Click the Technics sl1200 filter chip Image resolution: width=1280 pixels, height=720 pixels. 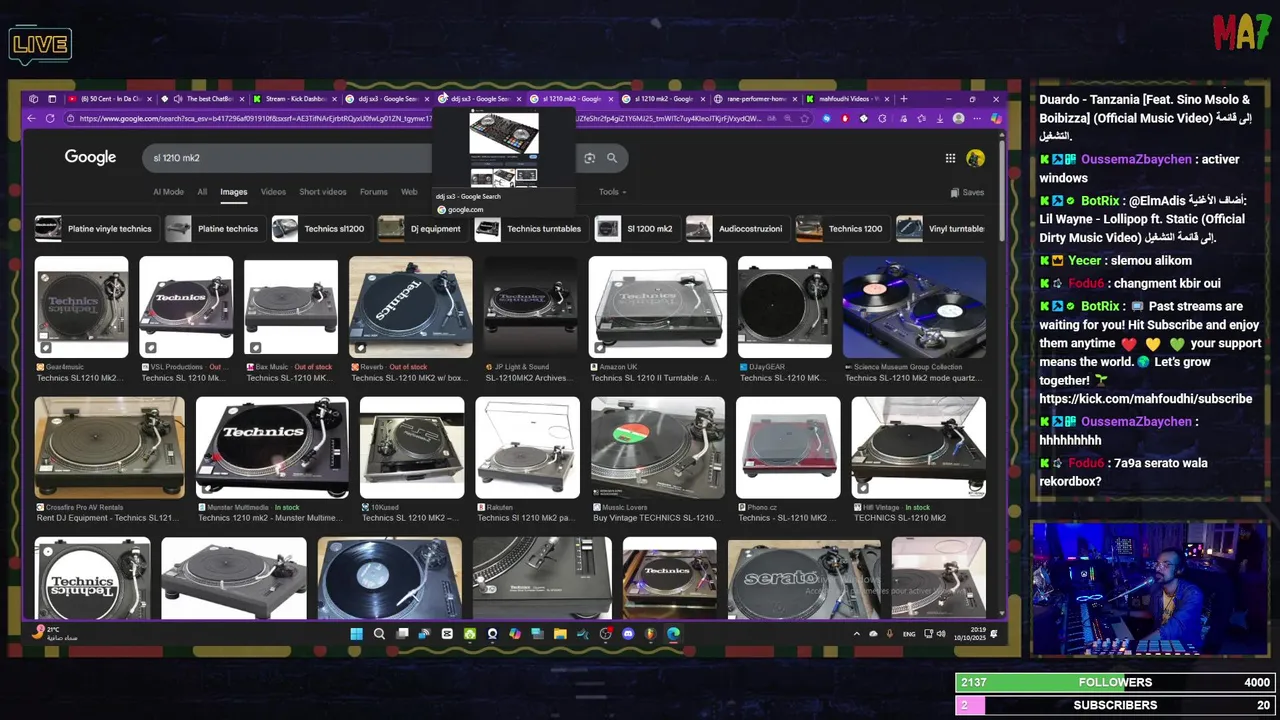(321, 229)
